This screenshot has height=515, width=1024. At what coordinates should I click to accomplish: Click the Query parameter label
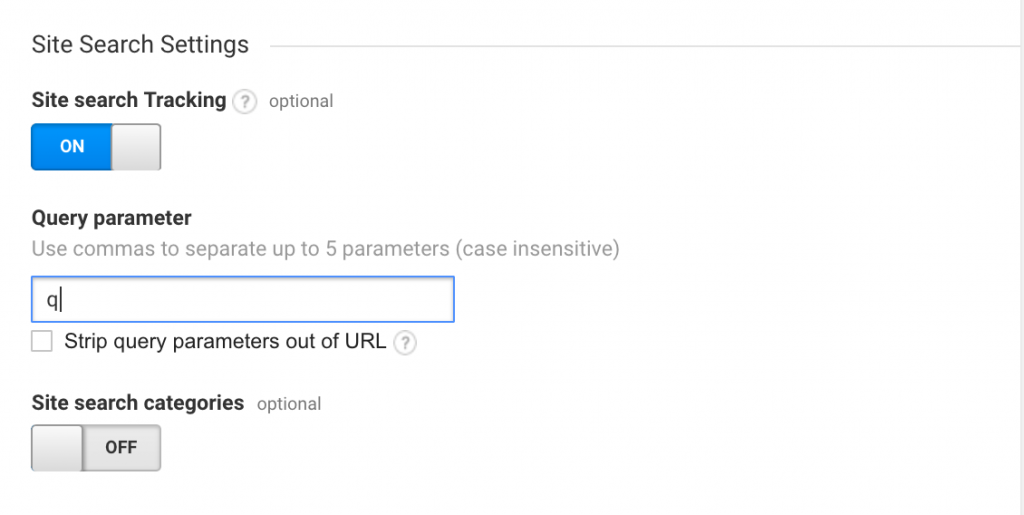click(x=112, y=218)
